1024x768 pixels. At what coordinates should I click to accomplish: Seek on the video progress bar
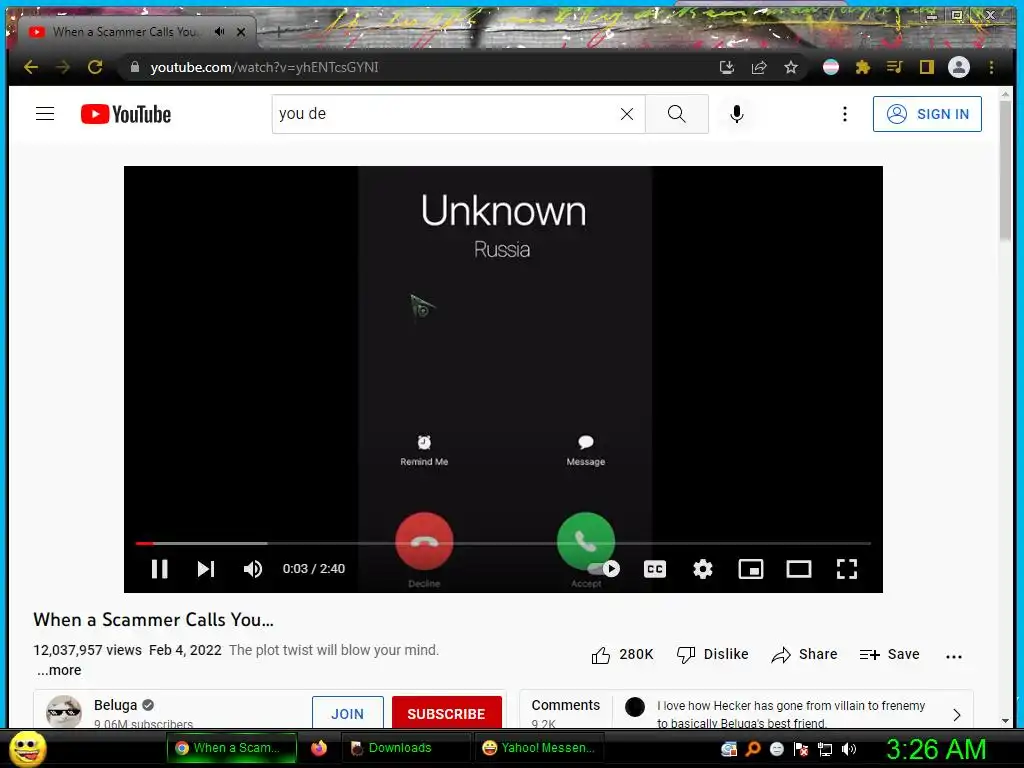(503, 543)
